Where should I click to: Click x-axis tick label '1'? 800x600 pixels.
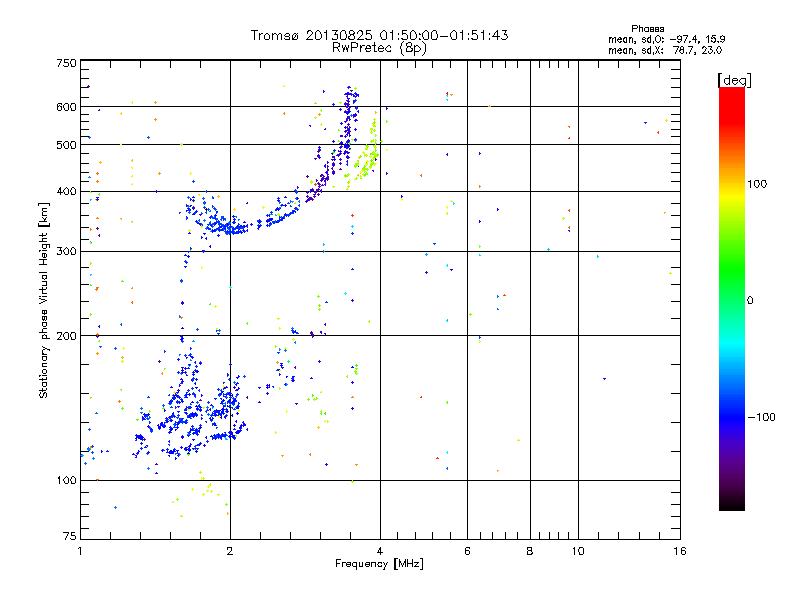click(80, 551)
